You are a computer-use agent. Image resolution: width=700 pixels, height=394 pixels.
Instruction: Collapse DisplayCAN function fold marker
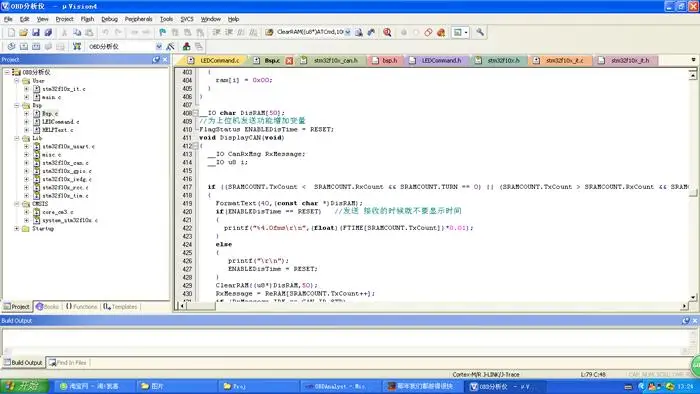pos(195,146)
